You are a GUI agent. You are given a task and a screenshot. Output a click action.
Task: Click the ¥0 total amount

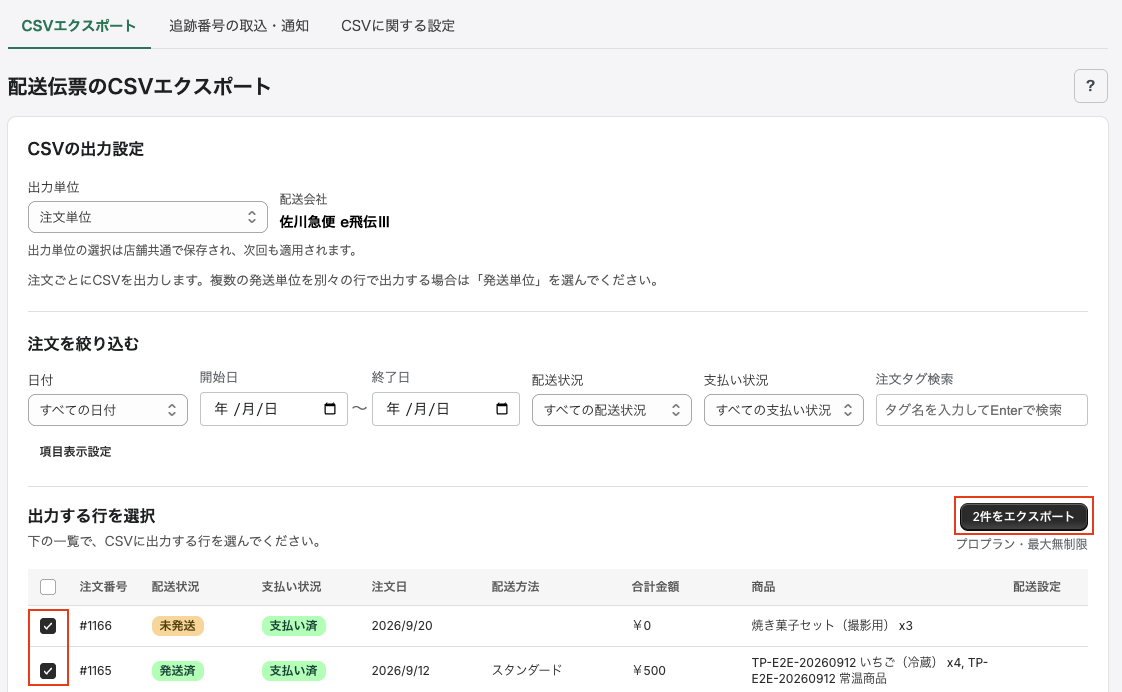pos(641,625)
